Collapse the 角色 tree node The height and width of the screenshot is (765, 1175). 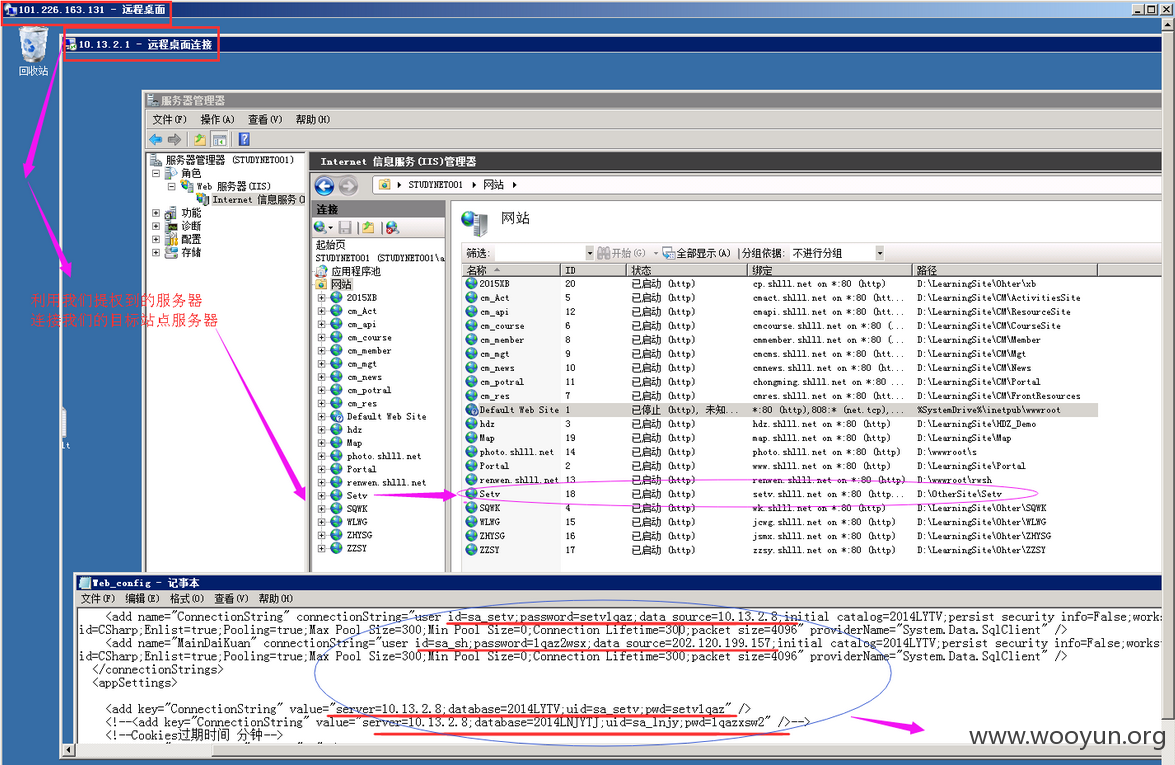coord(157,173)
